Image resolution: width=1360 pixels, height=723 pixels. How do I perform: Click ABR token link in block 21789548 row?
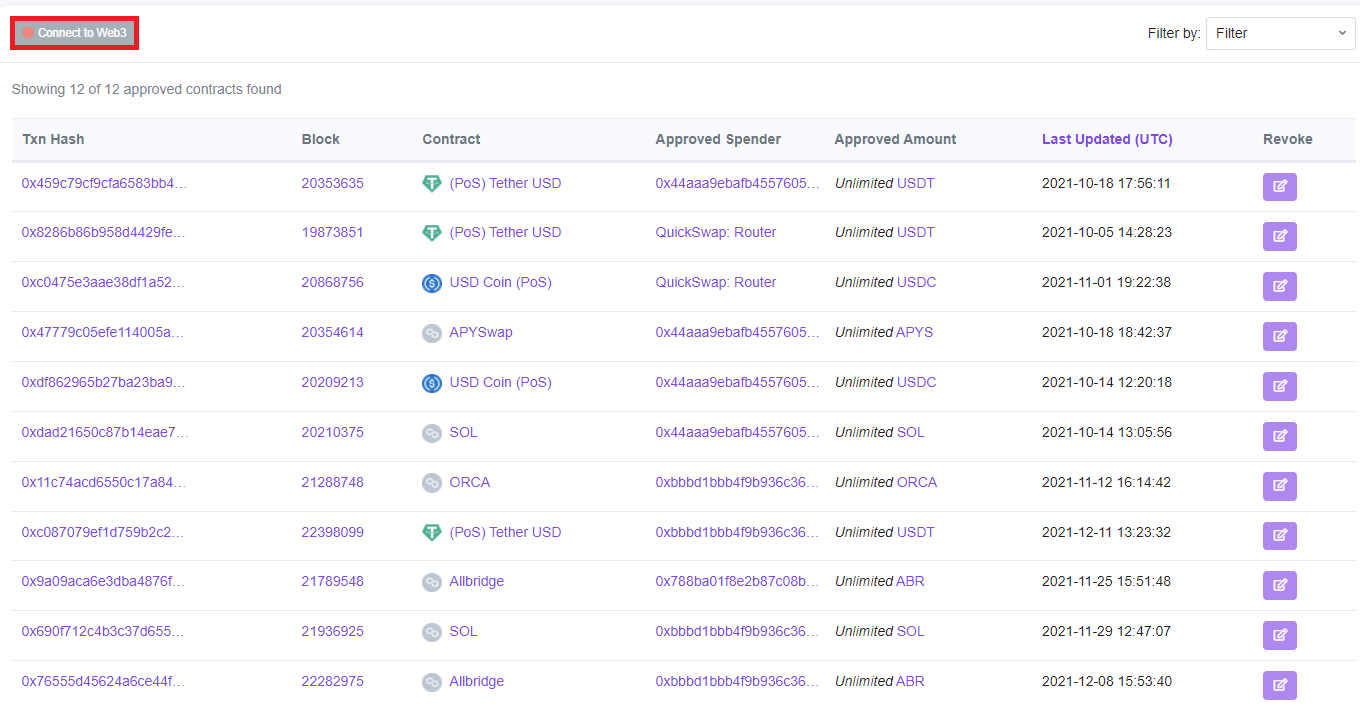click(x=911, y=581)
